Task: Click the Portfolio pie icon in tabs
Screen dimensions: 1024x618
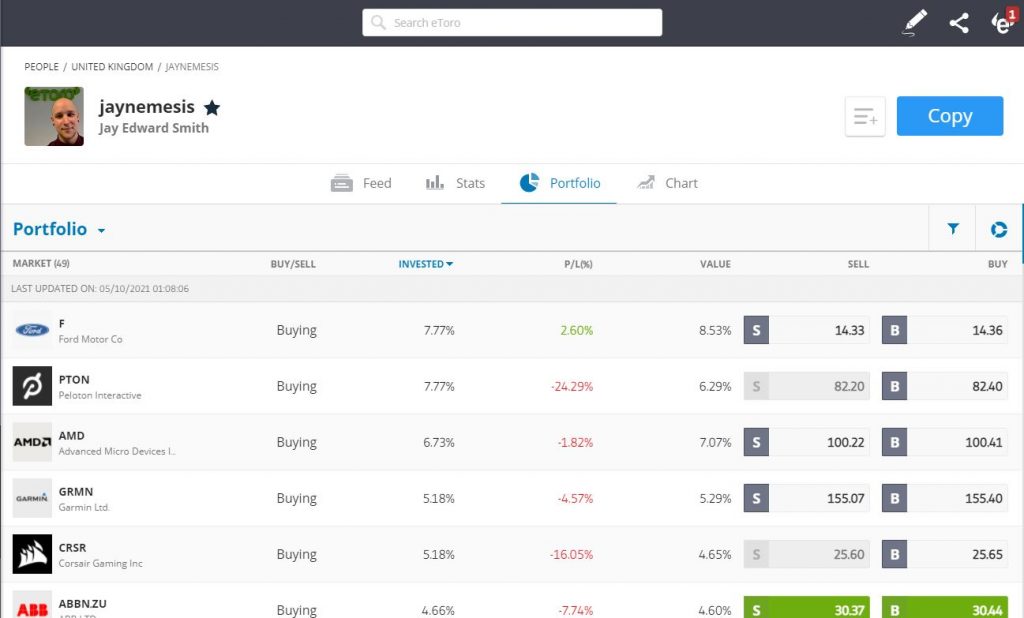Action: [x=529, y=182]
